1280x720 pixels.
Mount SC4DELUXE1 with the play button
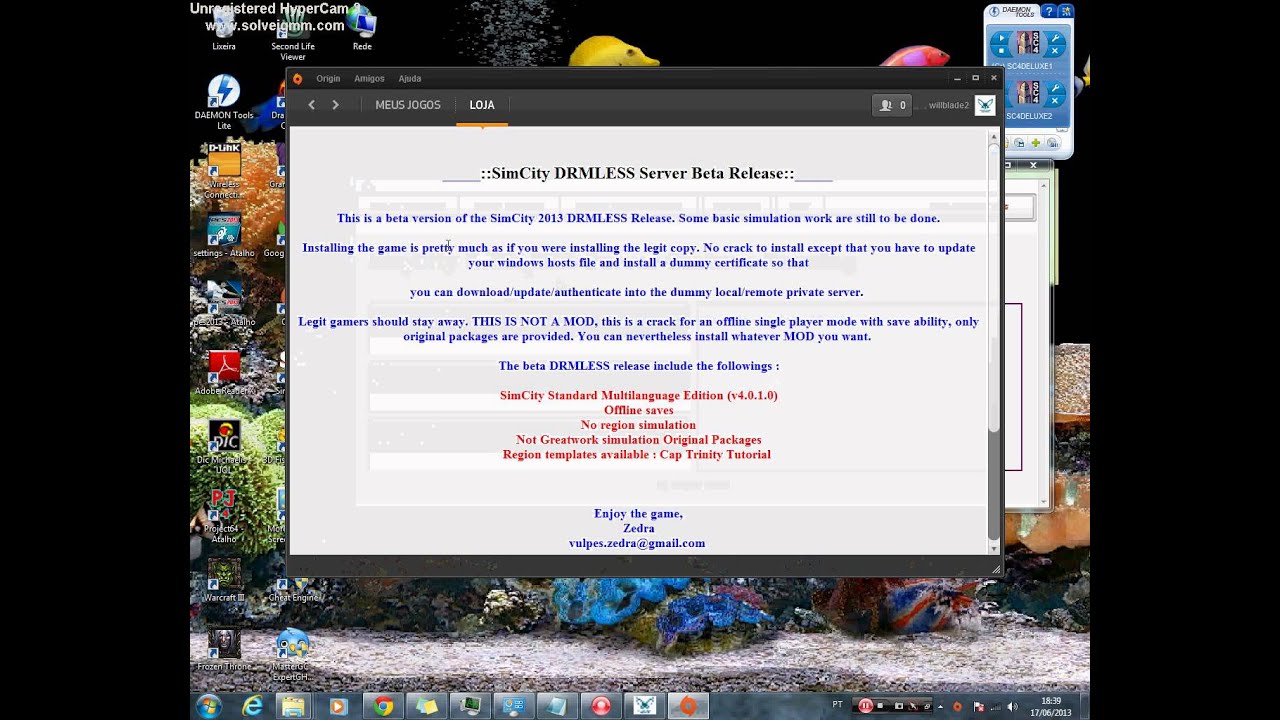coord(1002,37)
